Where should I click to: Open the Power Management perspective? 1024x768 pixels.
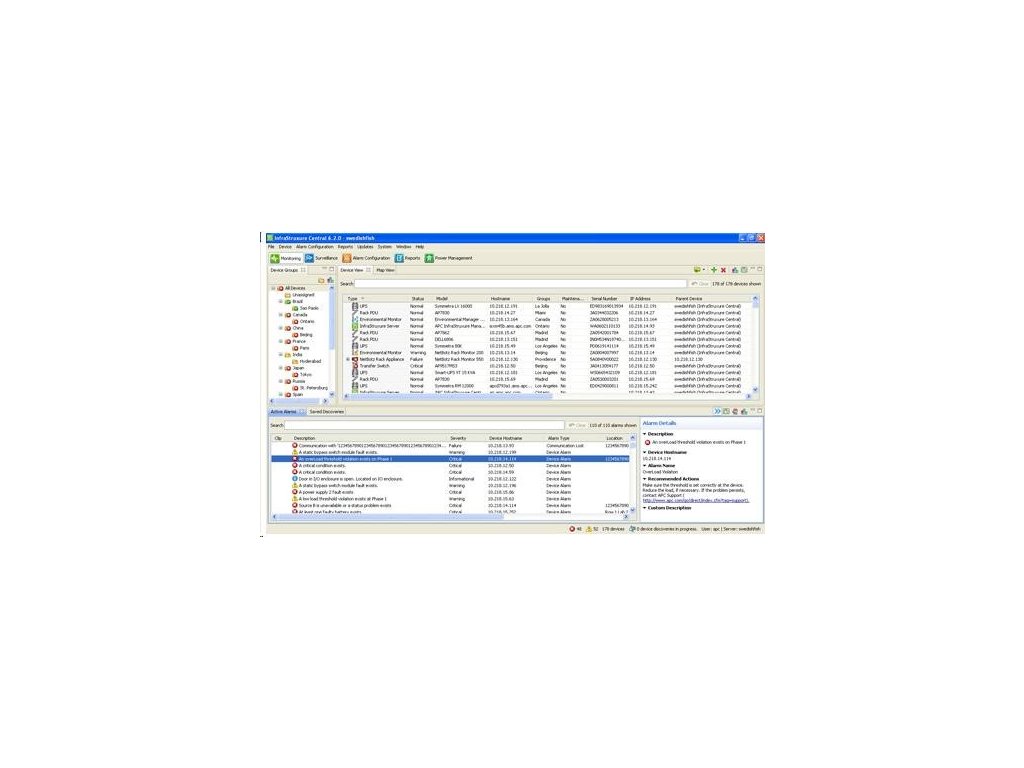coord(449,258)
